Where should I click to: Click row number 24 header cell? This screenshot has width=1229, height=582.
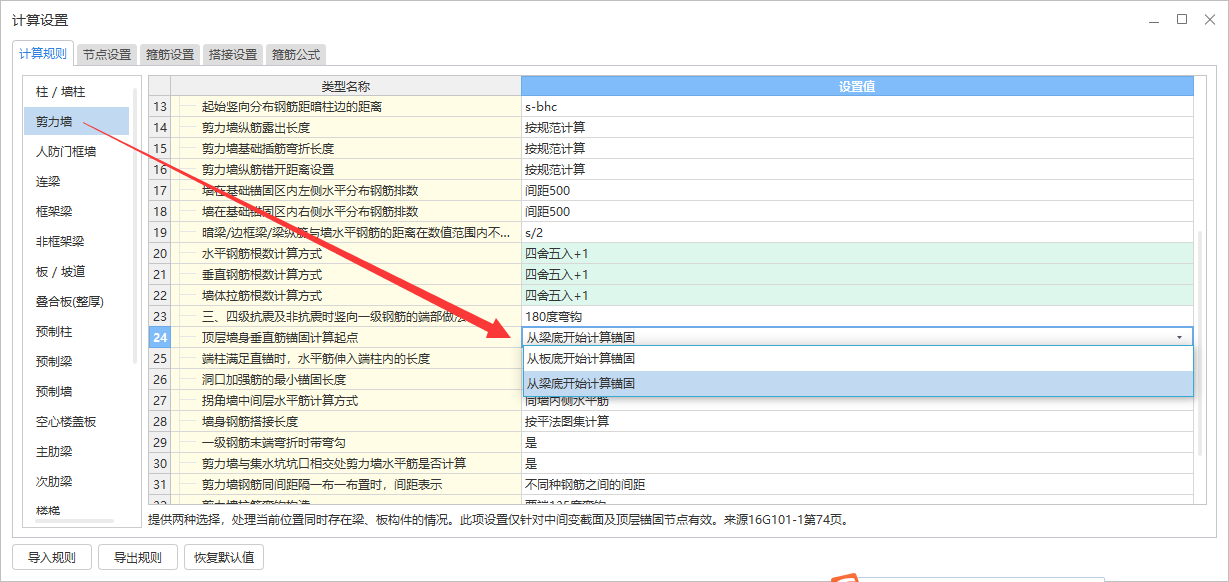pyautogui.click(x=160, y=337)
